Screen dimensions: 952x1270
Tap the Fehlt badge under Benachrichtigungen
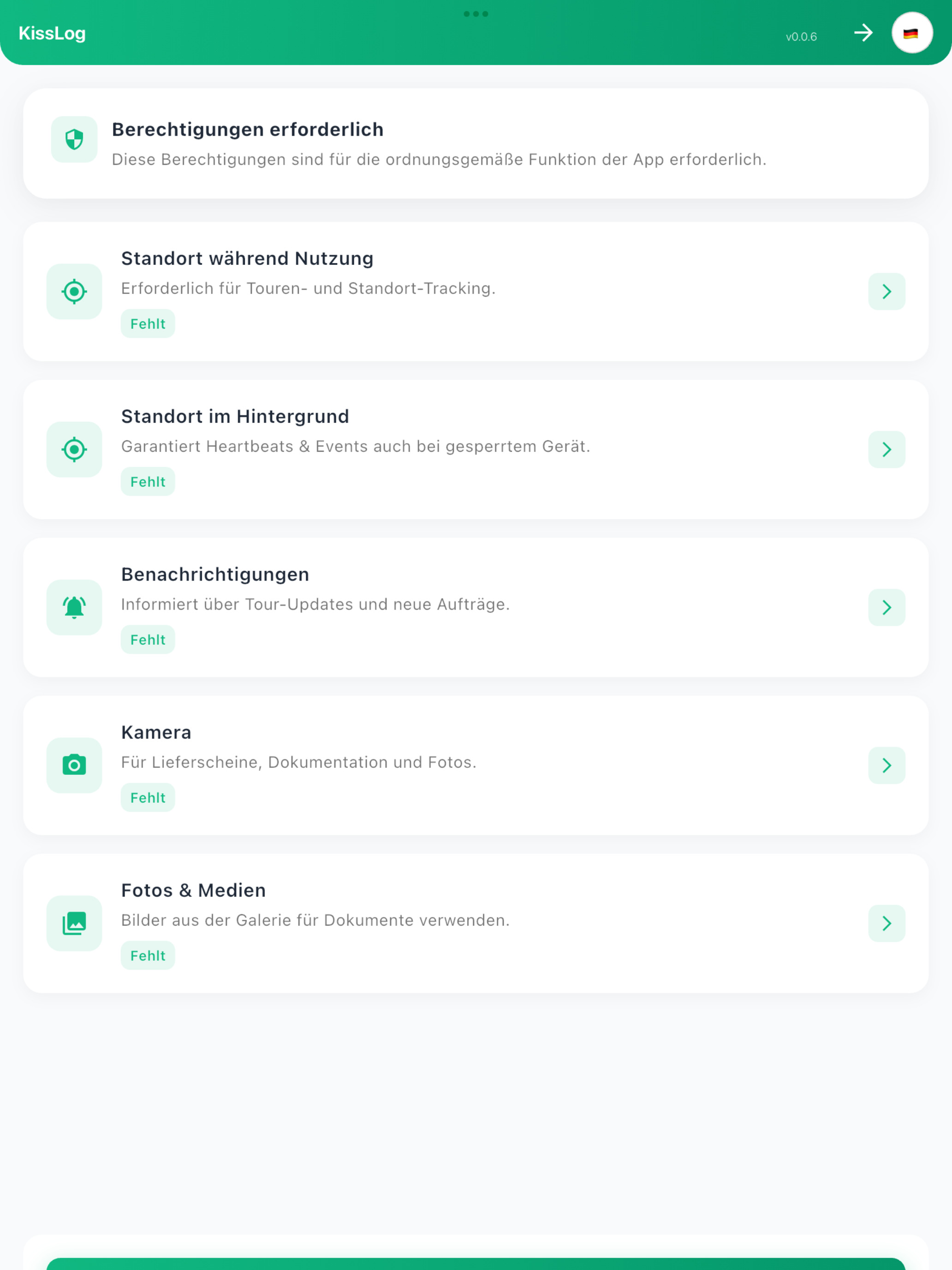tap(148, 640)
